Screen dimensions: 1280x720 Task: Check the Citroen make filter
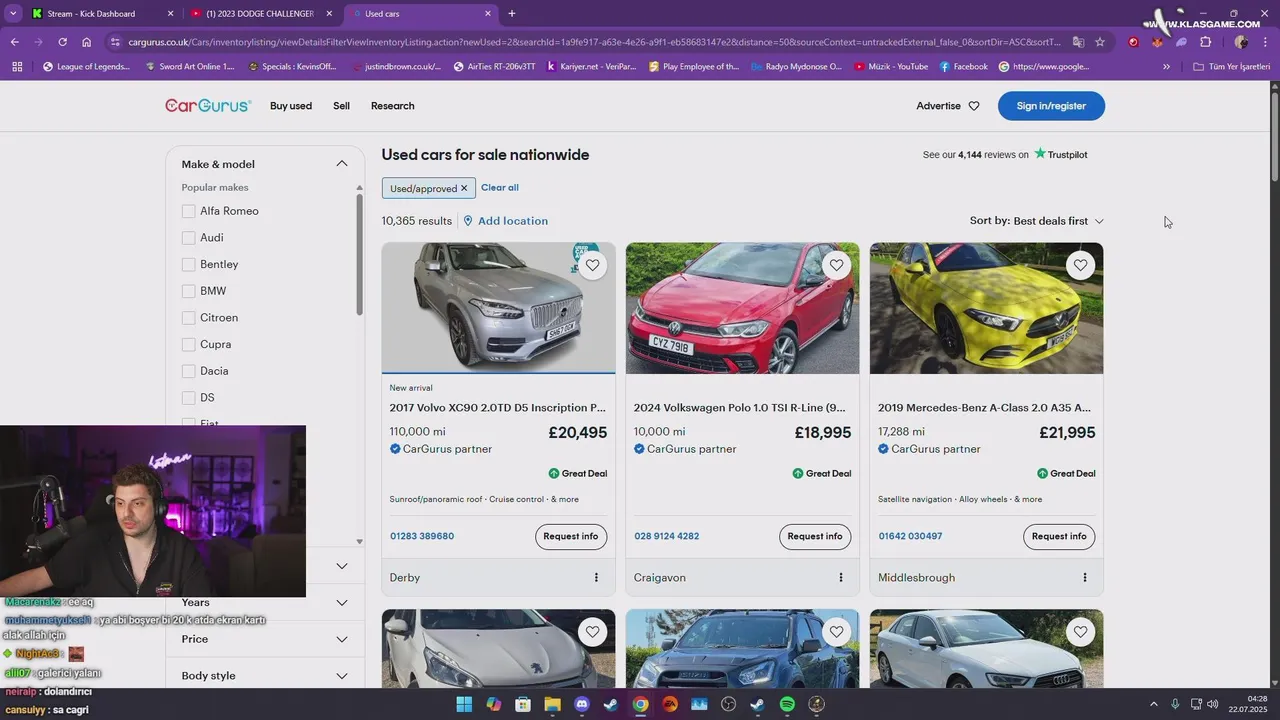[188, 318]
